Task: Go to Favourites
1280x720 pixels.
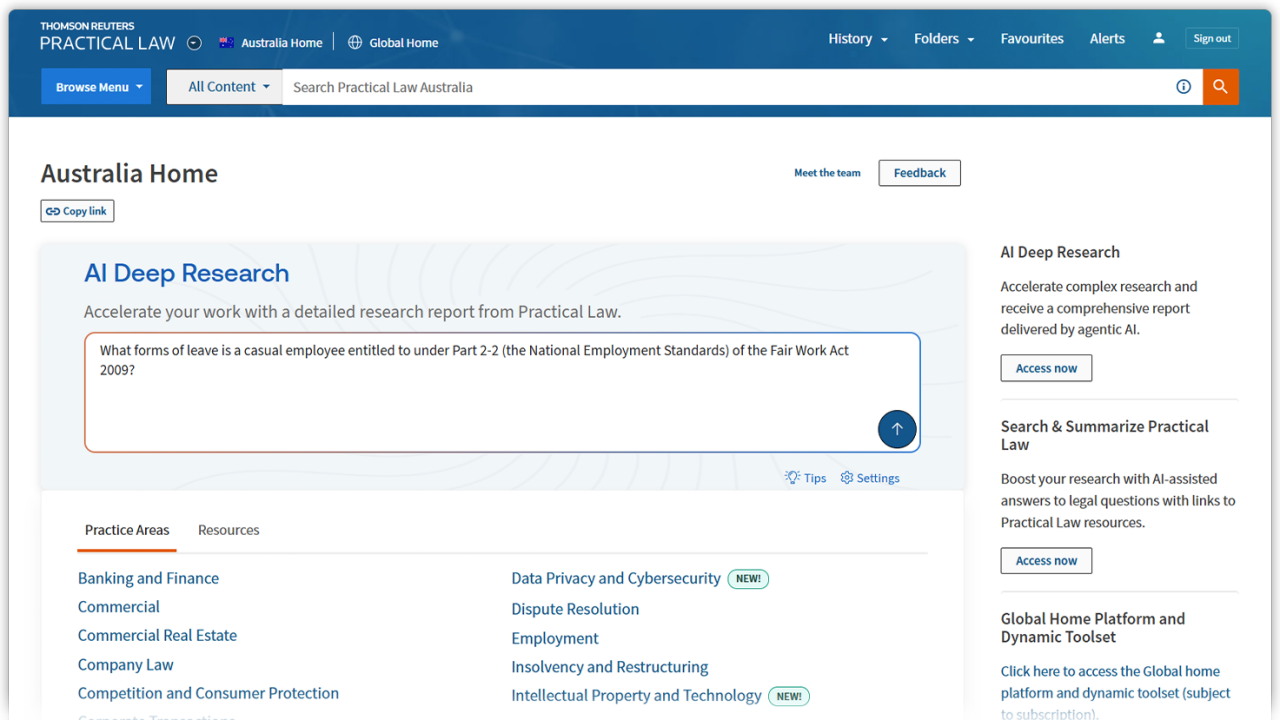Action: pyautogui.click(x=1032, y=38)
